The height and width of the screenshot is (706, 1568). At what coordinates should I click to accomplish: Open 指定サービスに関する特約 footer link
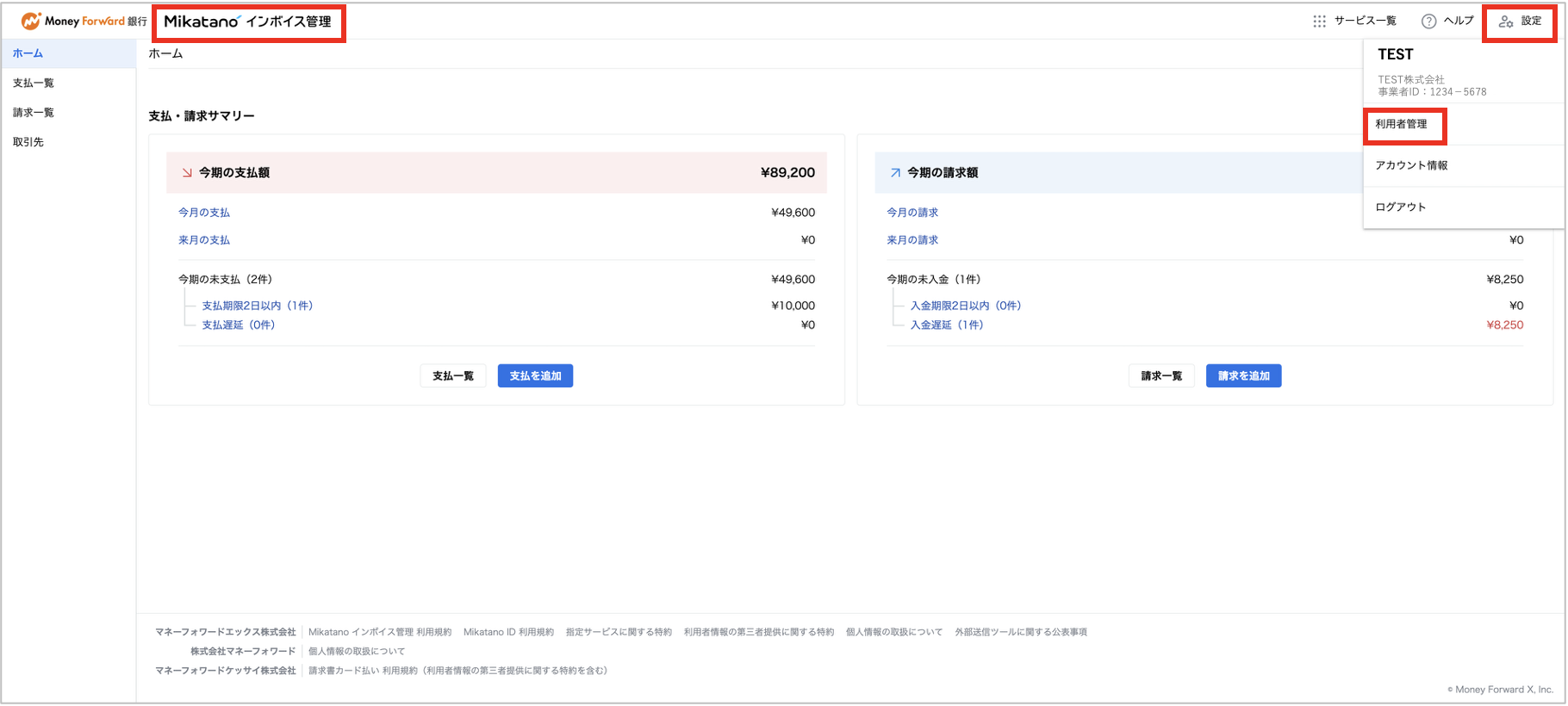619,632
